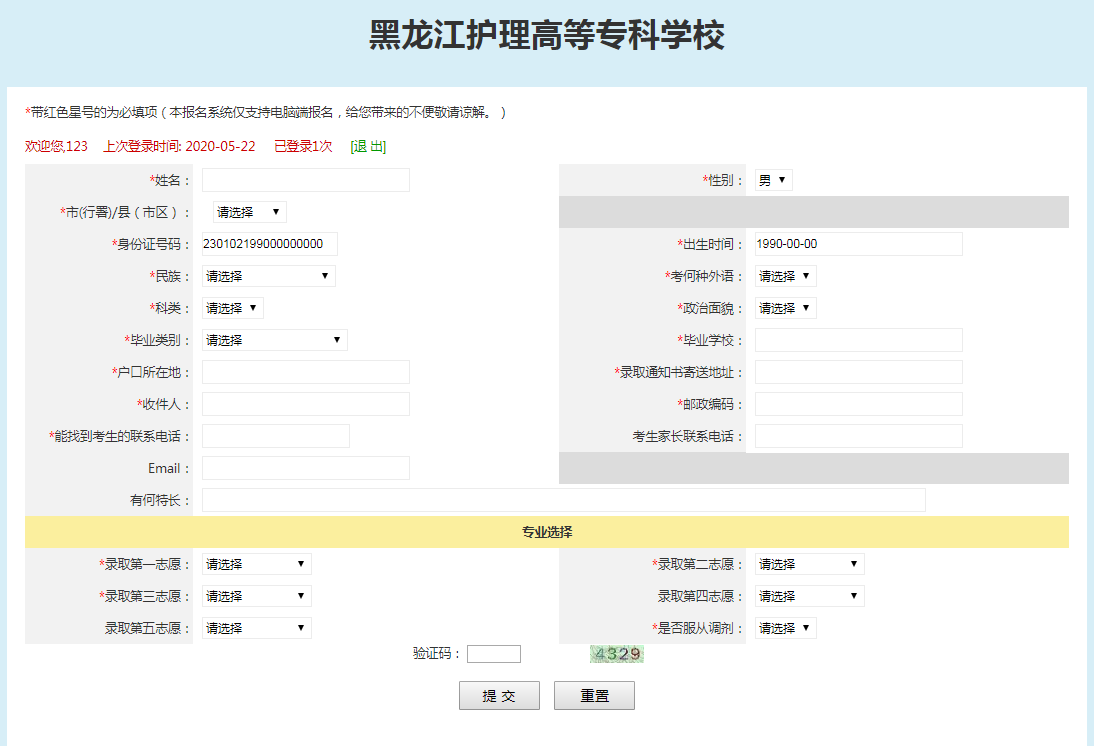This screenshot has width=1094, height=746.
Task: Open the 民族 ethnicity dropdown
Action: point(268,276)
